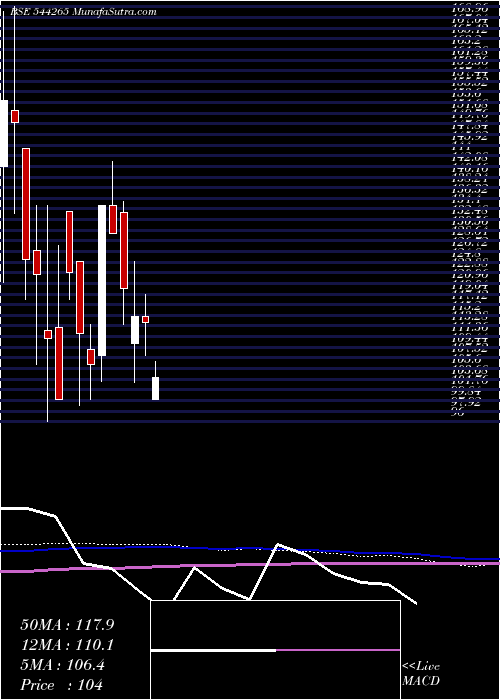Click the Price : 104 value

(x=62, y=685)
